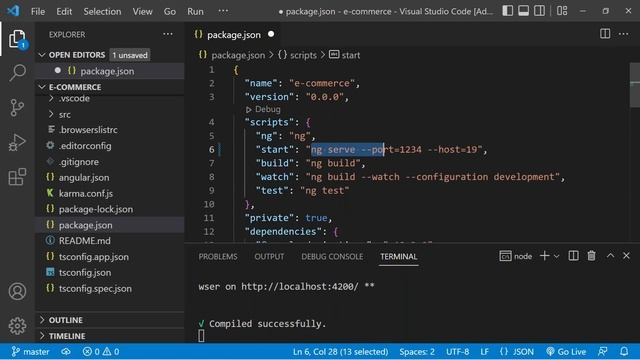Split the editor to the right
Viewport: 640px width, 360px height.
click(x=605, y=34)
